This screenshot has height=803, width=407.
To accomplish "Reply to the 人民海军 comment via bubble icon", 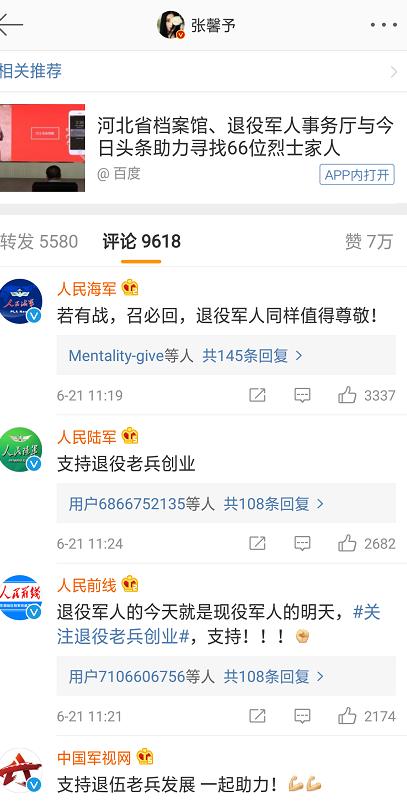I will point(302,395).
